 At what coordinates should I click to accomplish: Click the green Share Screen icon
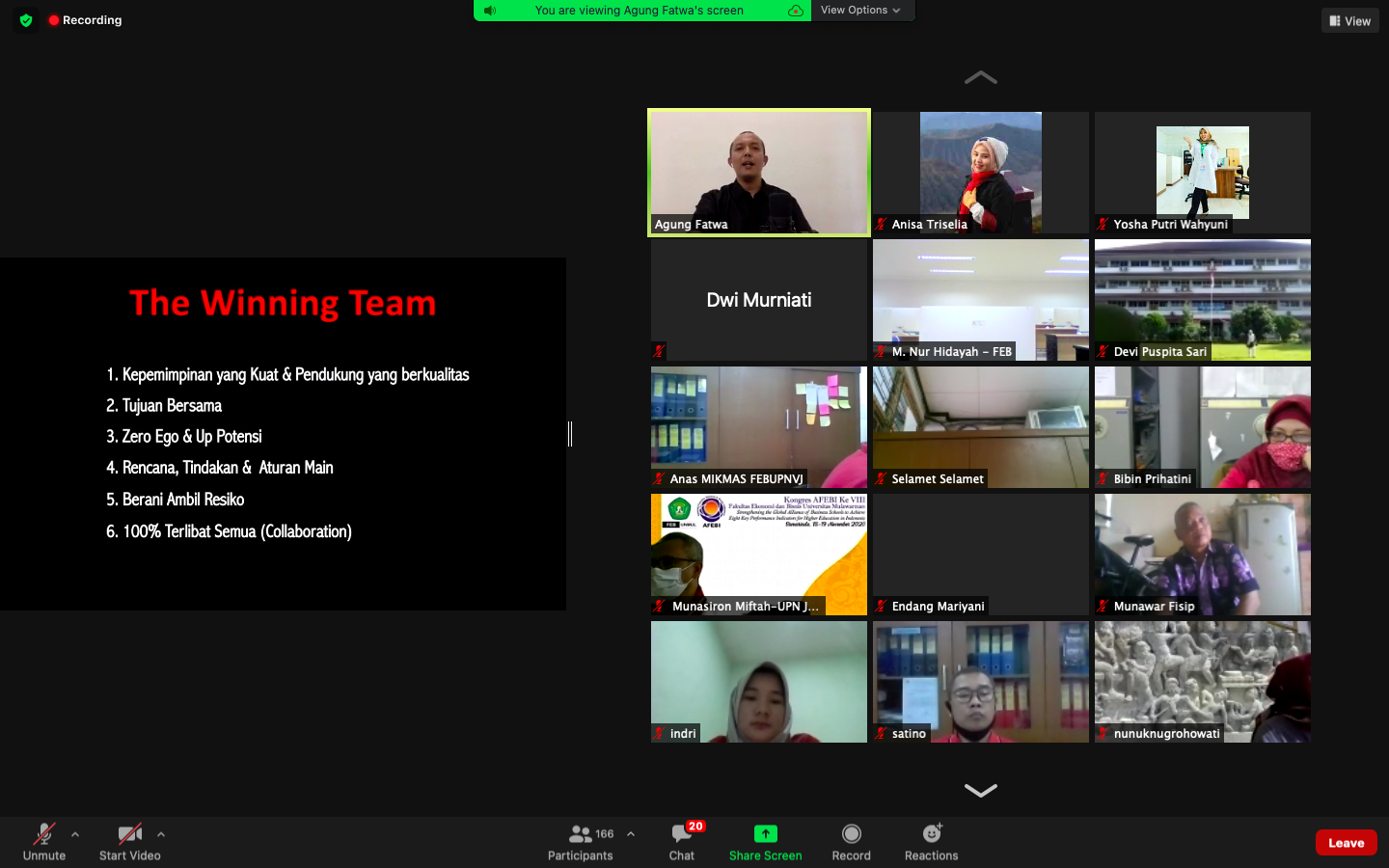765,834
